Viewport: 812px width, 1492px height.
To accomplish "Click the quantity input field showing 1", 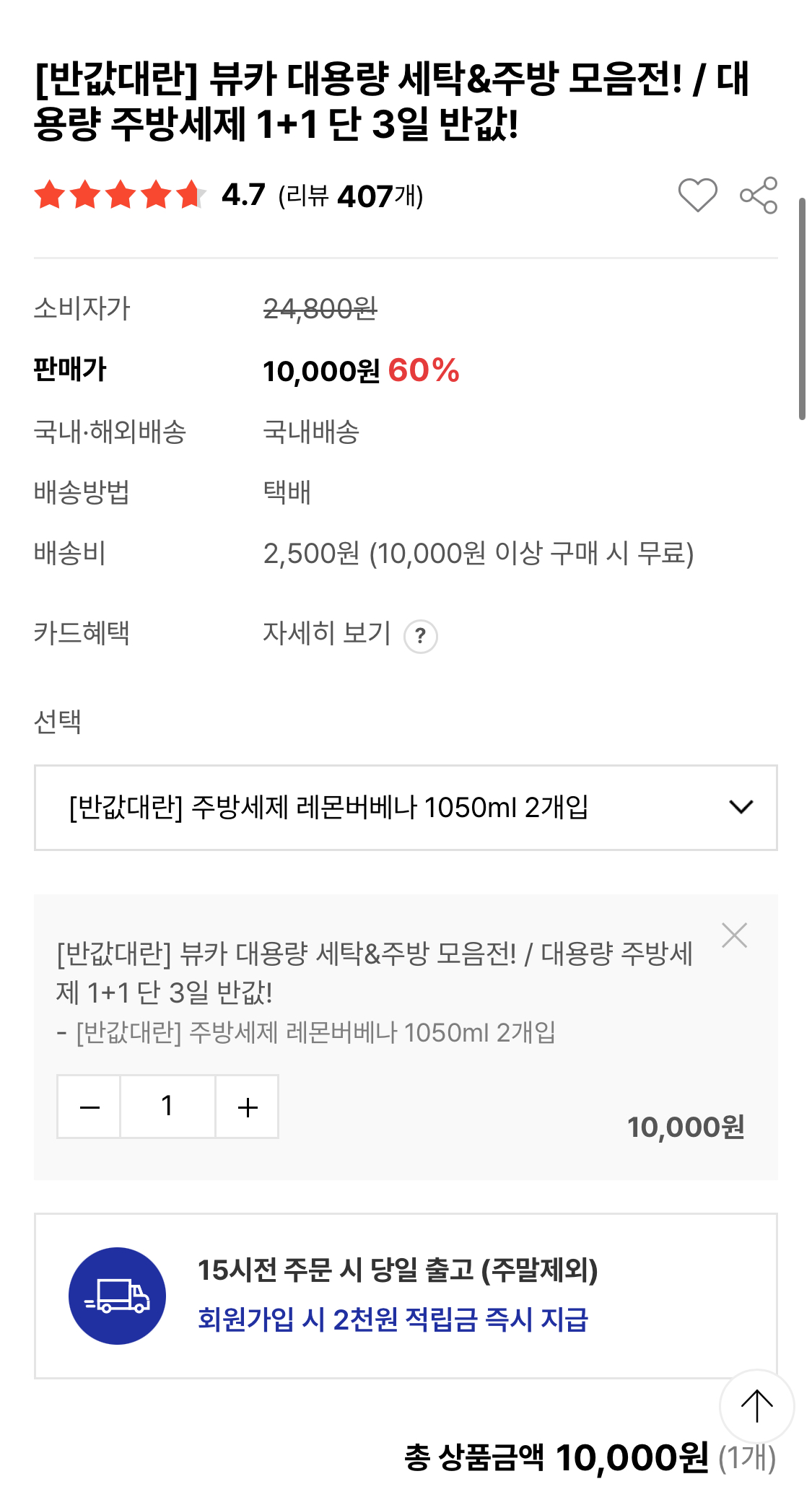I will [167, 1107].
